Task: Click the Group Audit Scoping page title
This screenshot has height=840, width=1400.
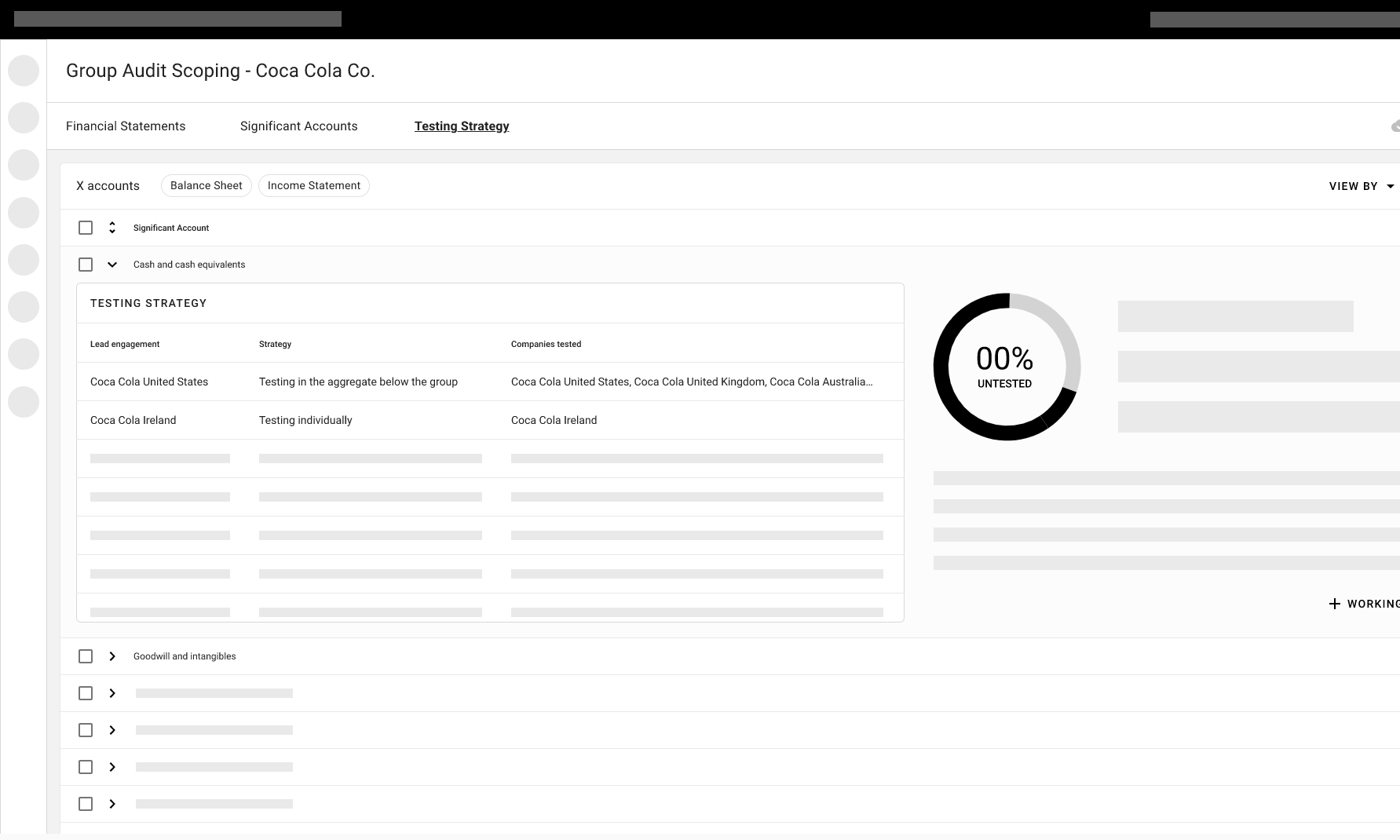Action: tap(221, 71)
